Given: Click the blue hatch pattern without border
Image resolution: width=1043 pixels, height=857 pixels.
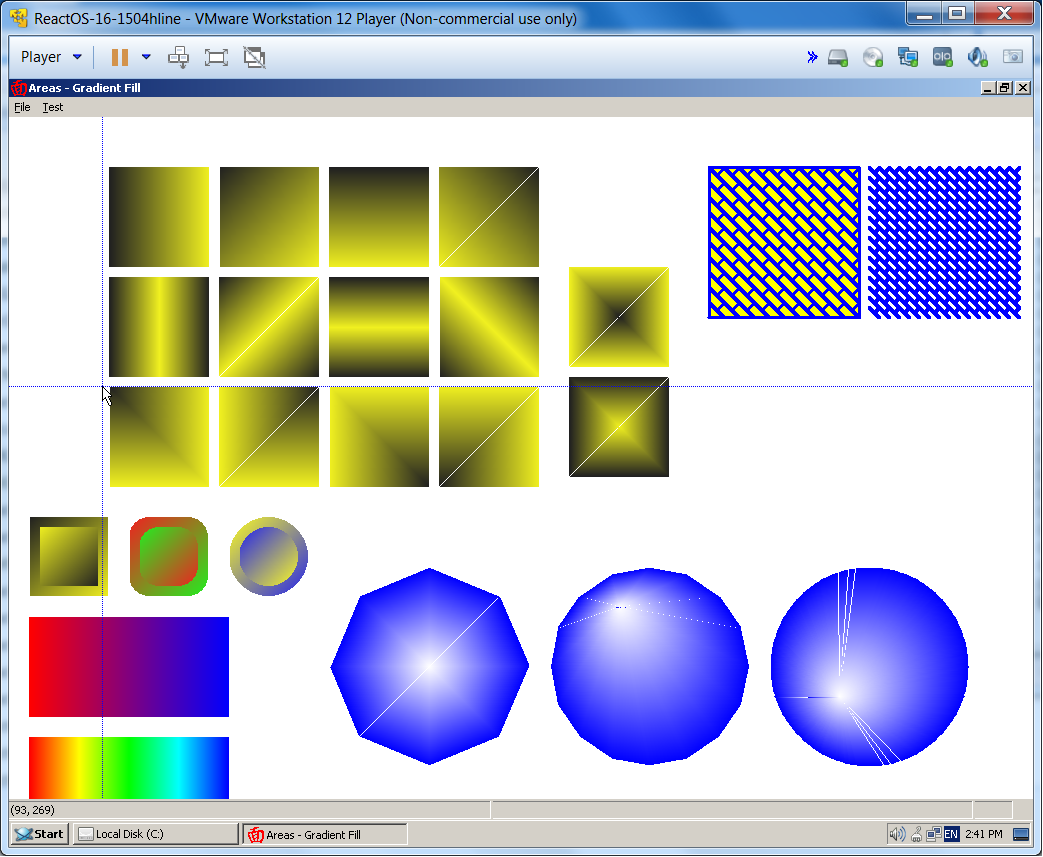Looking at the screenshot, I should coord(945,243).
